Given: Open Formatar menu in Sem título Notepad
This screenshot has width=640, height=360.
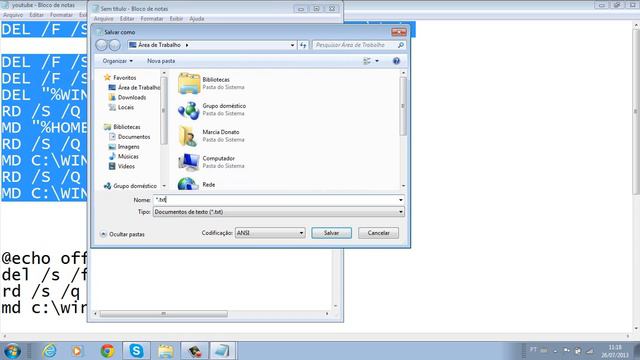Looking at the screenshot, I should pos(152,19).
